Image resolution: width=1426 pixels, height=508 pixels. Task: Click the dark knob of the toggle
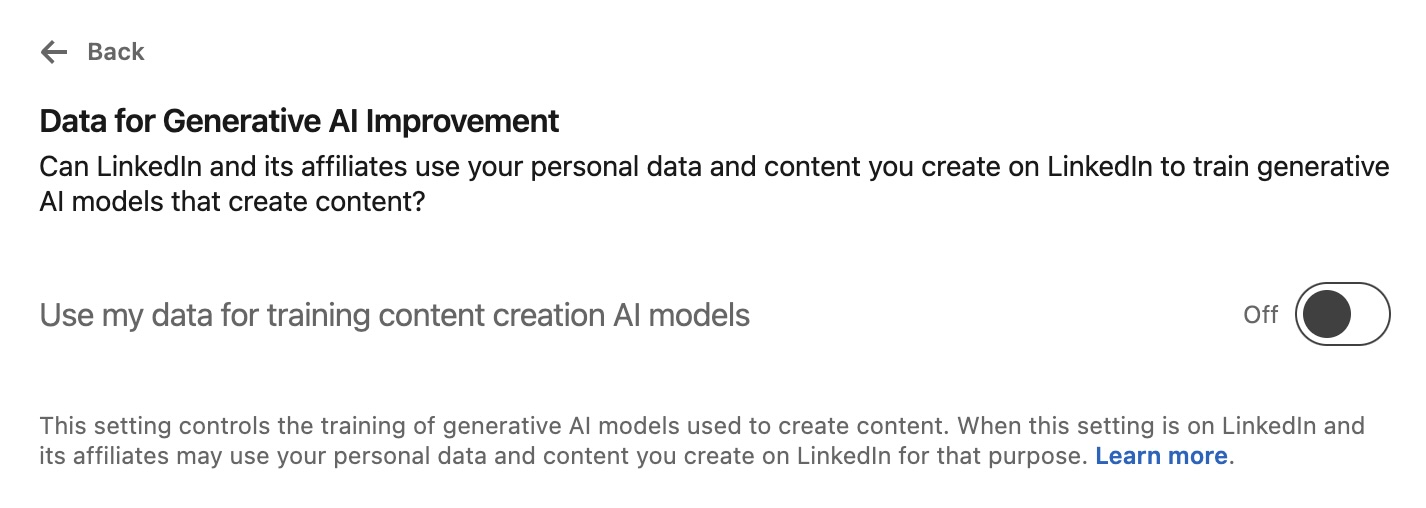click(1324, 315)
